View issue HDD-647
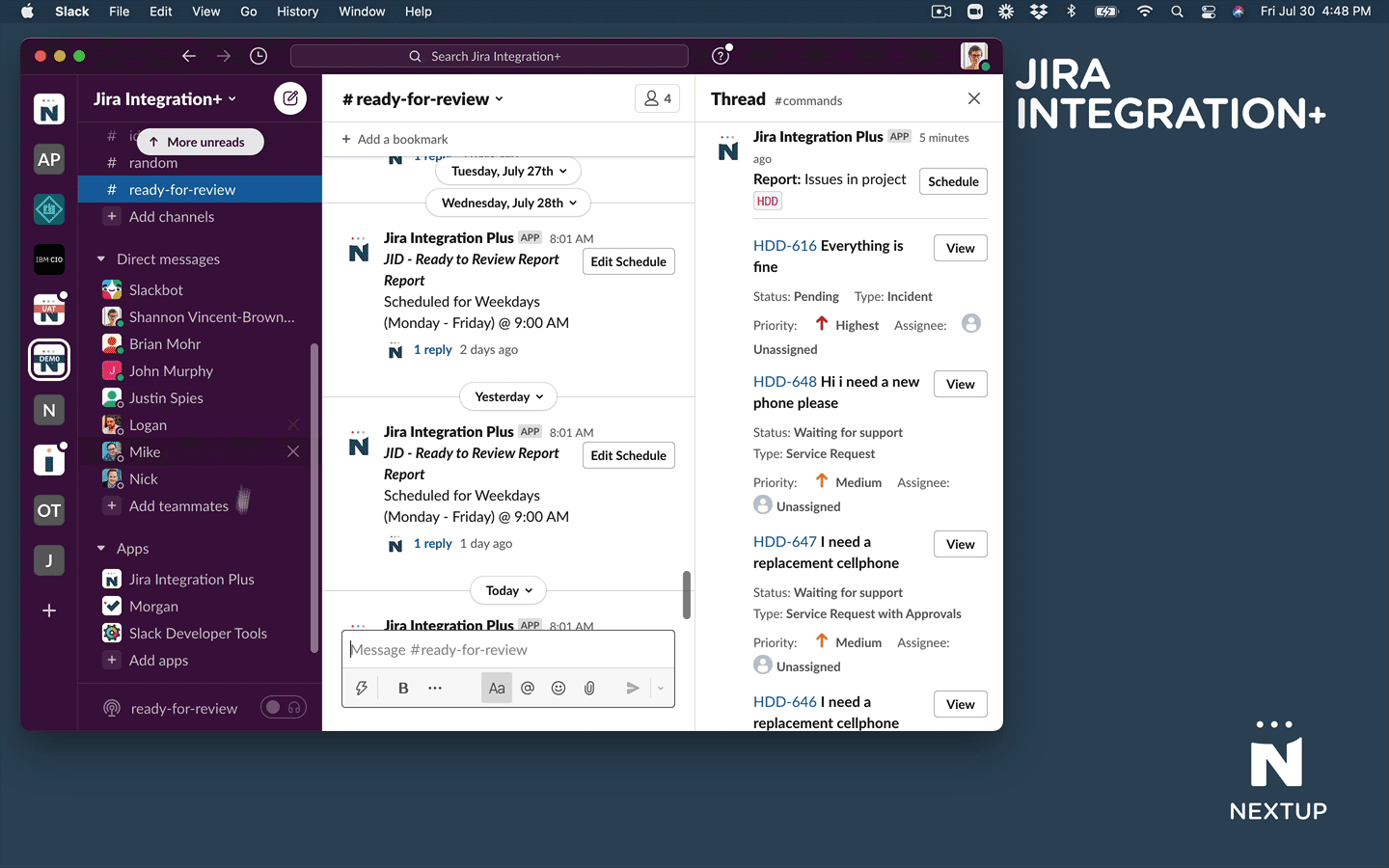Viewport: 1389px width, 868px height. tap(960, 544)
